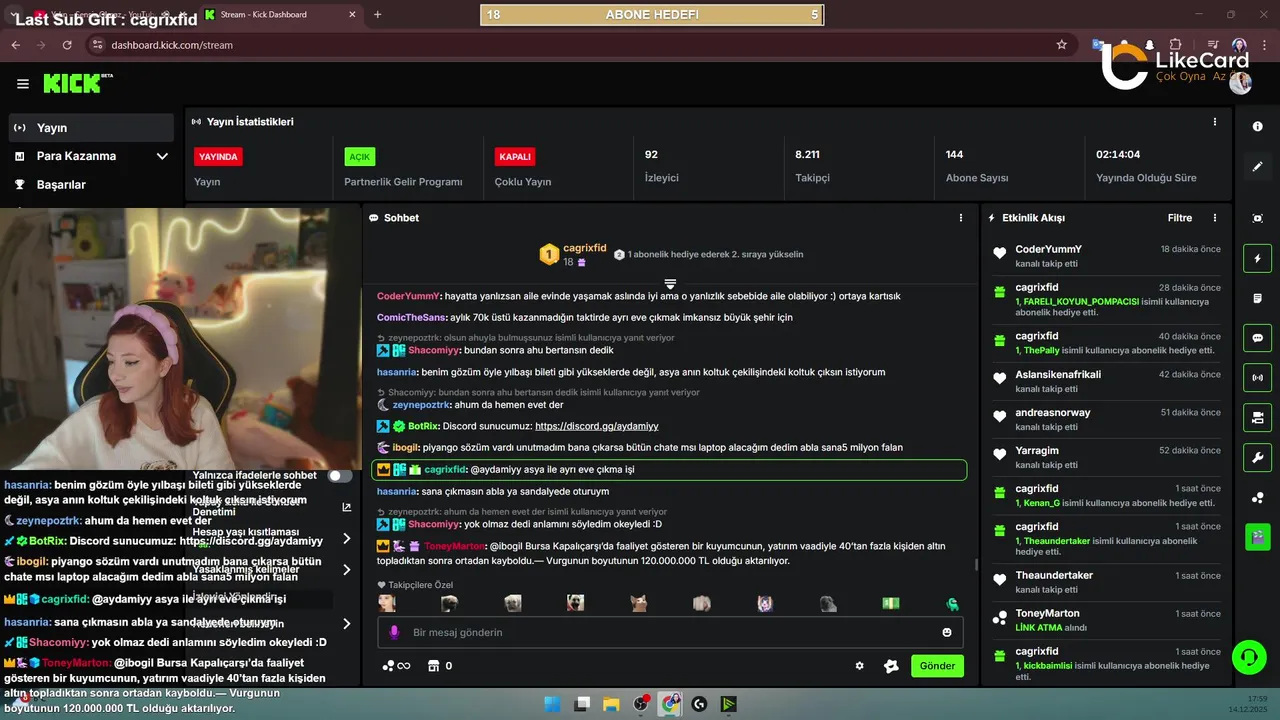Viewport: 1280px width, 720px height.
Task: Click the camera layout icon in the right sidebar
Action: tap(1258, 418)
